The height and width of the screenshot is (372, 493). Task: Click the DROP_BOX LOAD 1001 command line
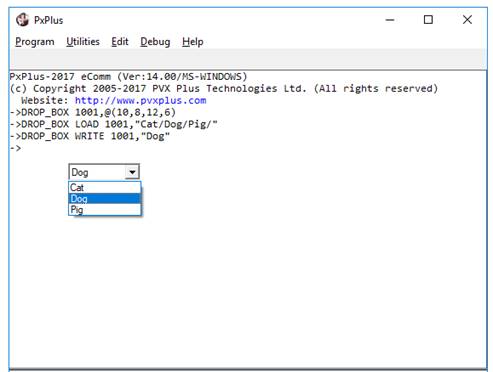(113, 124)
